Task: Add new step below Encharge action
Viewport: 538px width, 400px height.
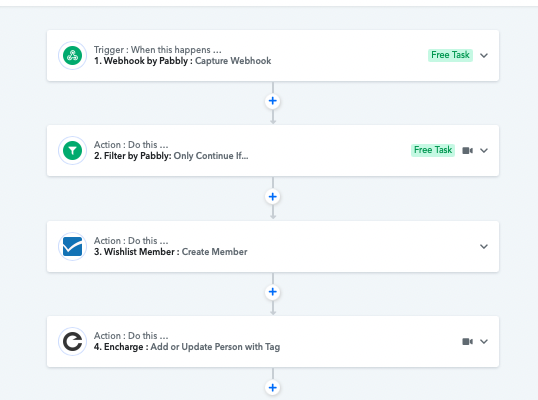Action: pos(273,388)
